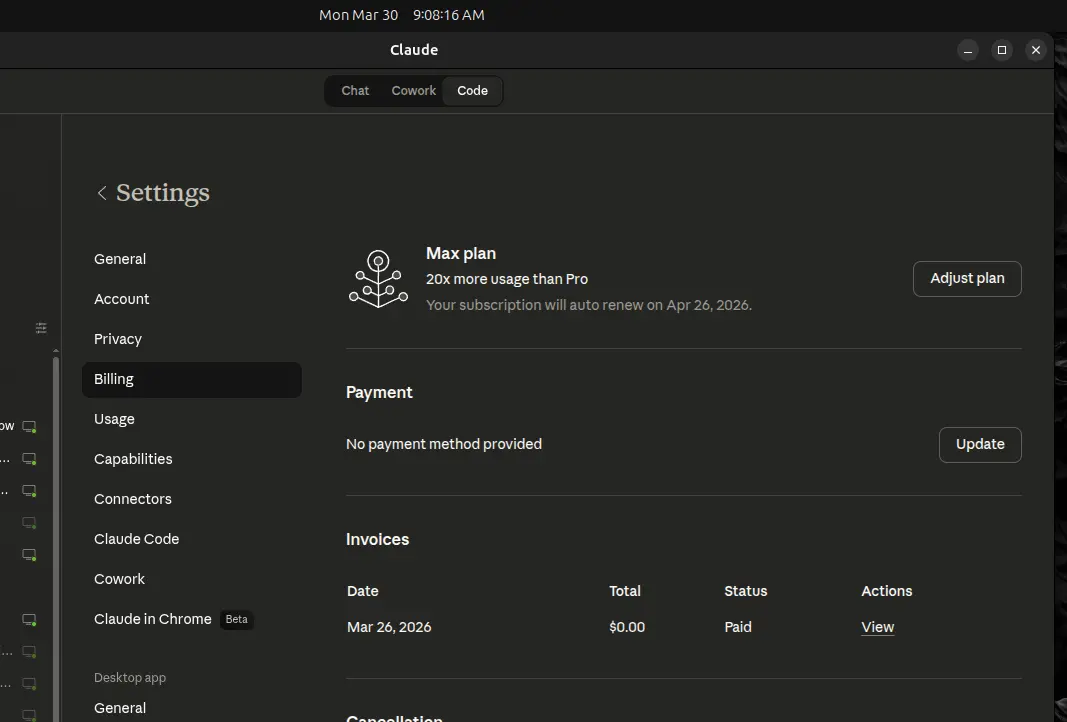The height and width of the screenshot is (722, 1067).
Task: Click the Beta badge next to Claude in Chrome
Action: (236, 620)
